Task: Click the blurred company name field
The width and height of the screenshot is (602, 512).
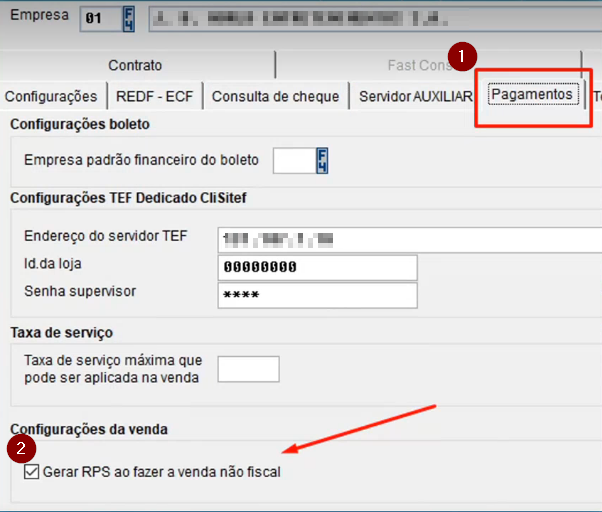Action: click(x=370, y=19)
